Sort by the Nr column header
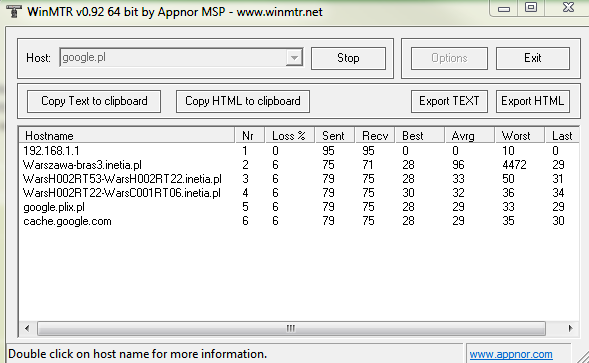This screenshot has width=589, height=363. click(x=250, y=136)
